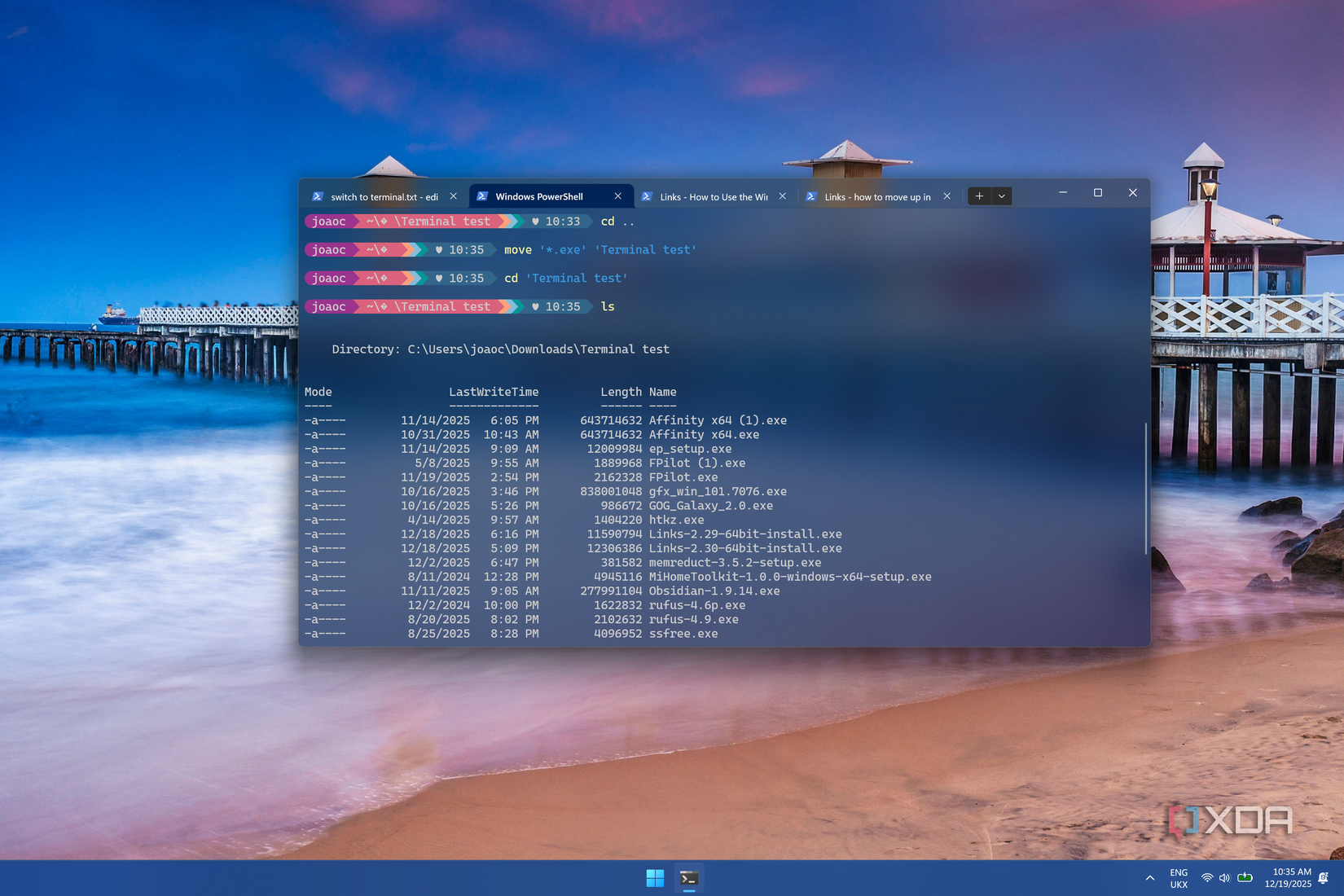Click 'MiHomeToolkit-1.0.0-windows-x64-setup.exe' file name

[790, 577]
